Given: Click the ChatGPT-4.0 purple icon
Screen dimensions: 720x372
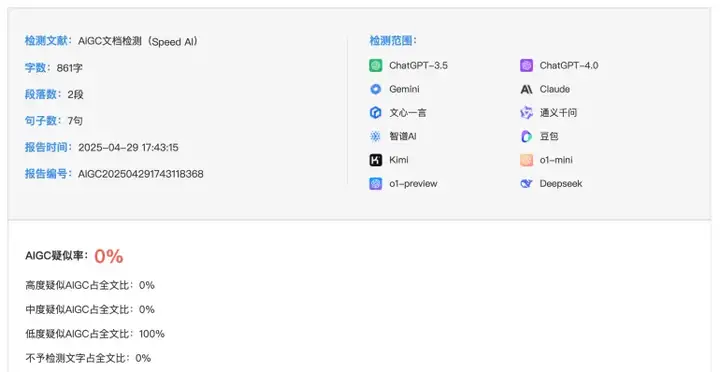Looking at the screenshot, I should [x=526, y=65].
